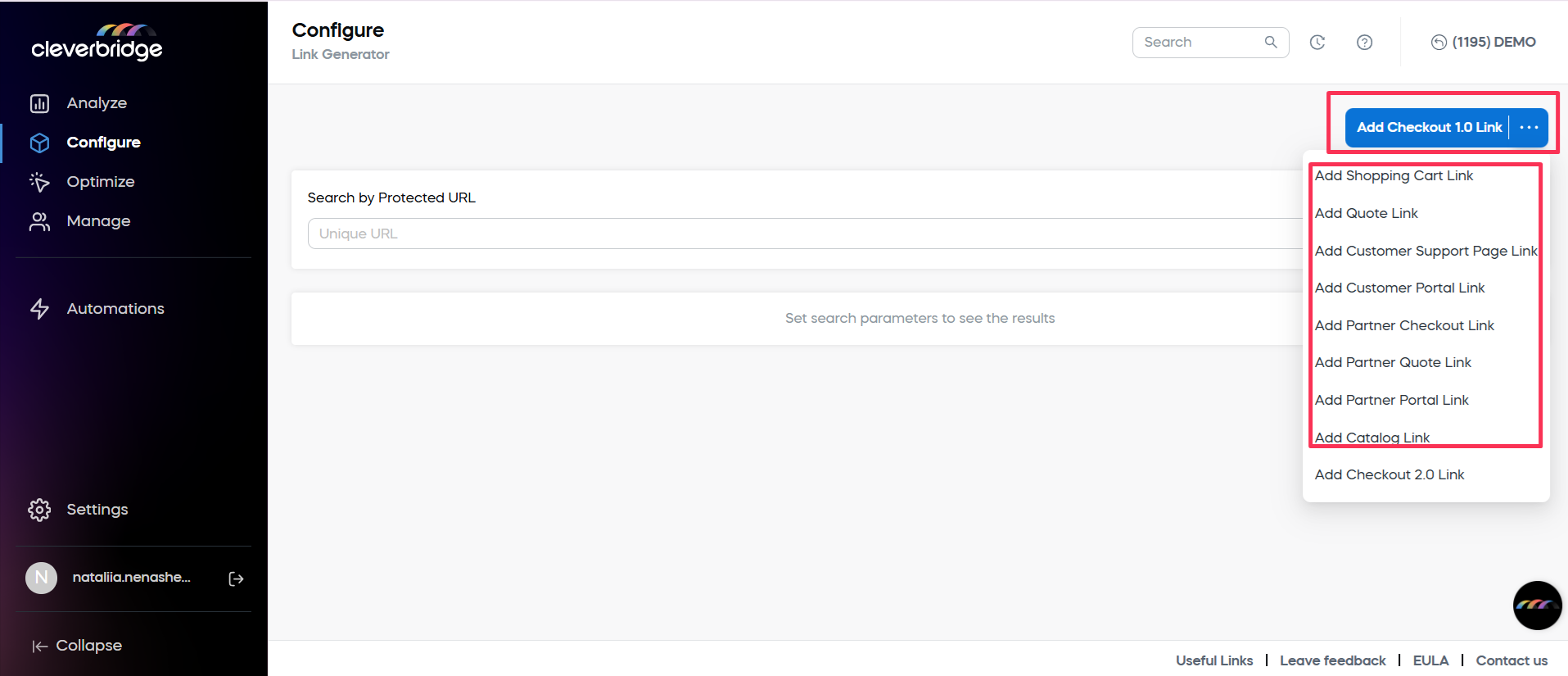Click the Automations lightning bolt icon
Screen dimensions: 1568x676
click(39, 309)
